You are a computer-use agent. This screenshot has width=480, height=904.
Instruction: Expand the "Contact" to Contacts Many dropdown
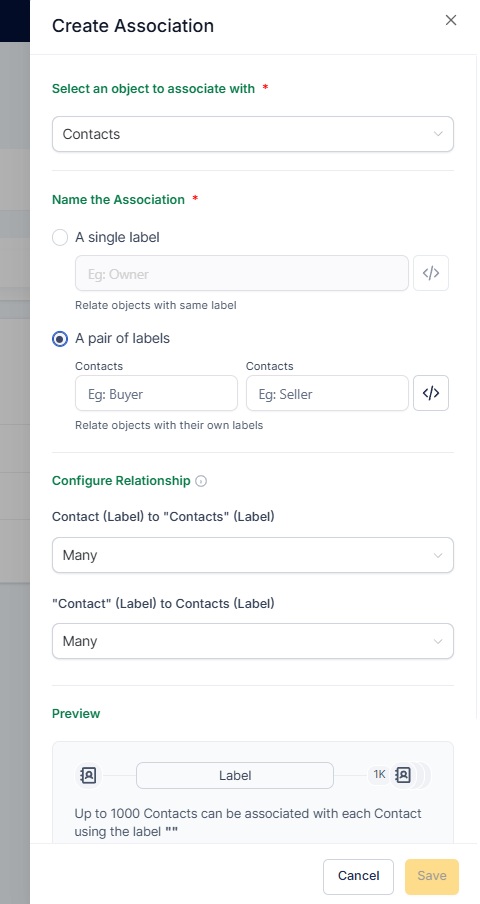tap(253, 641)
